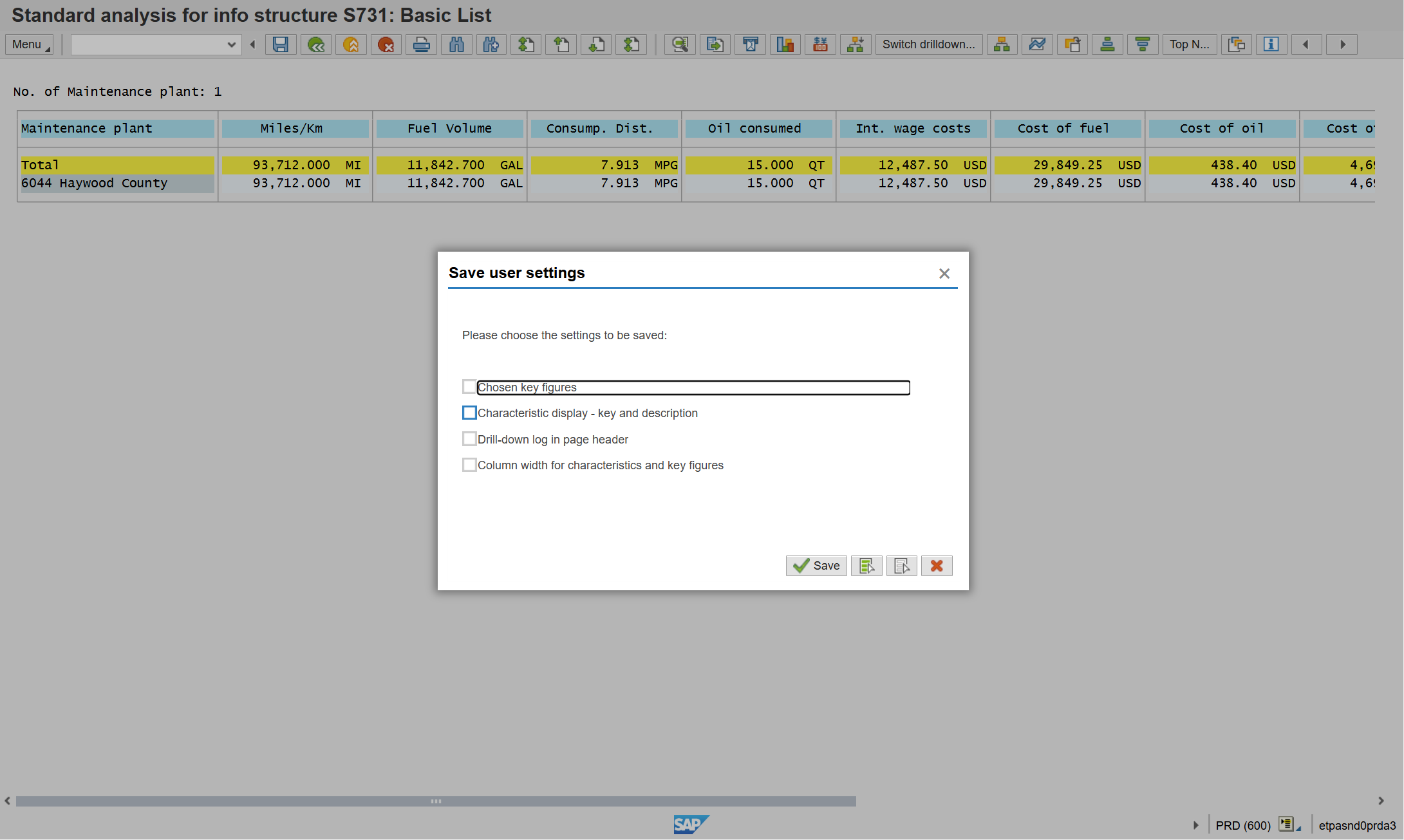The width and height of the screenshot is (1404, 840).
Task: Click the Oil consumed column header
Action: 759,129
